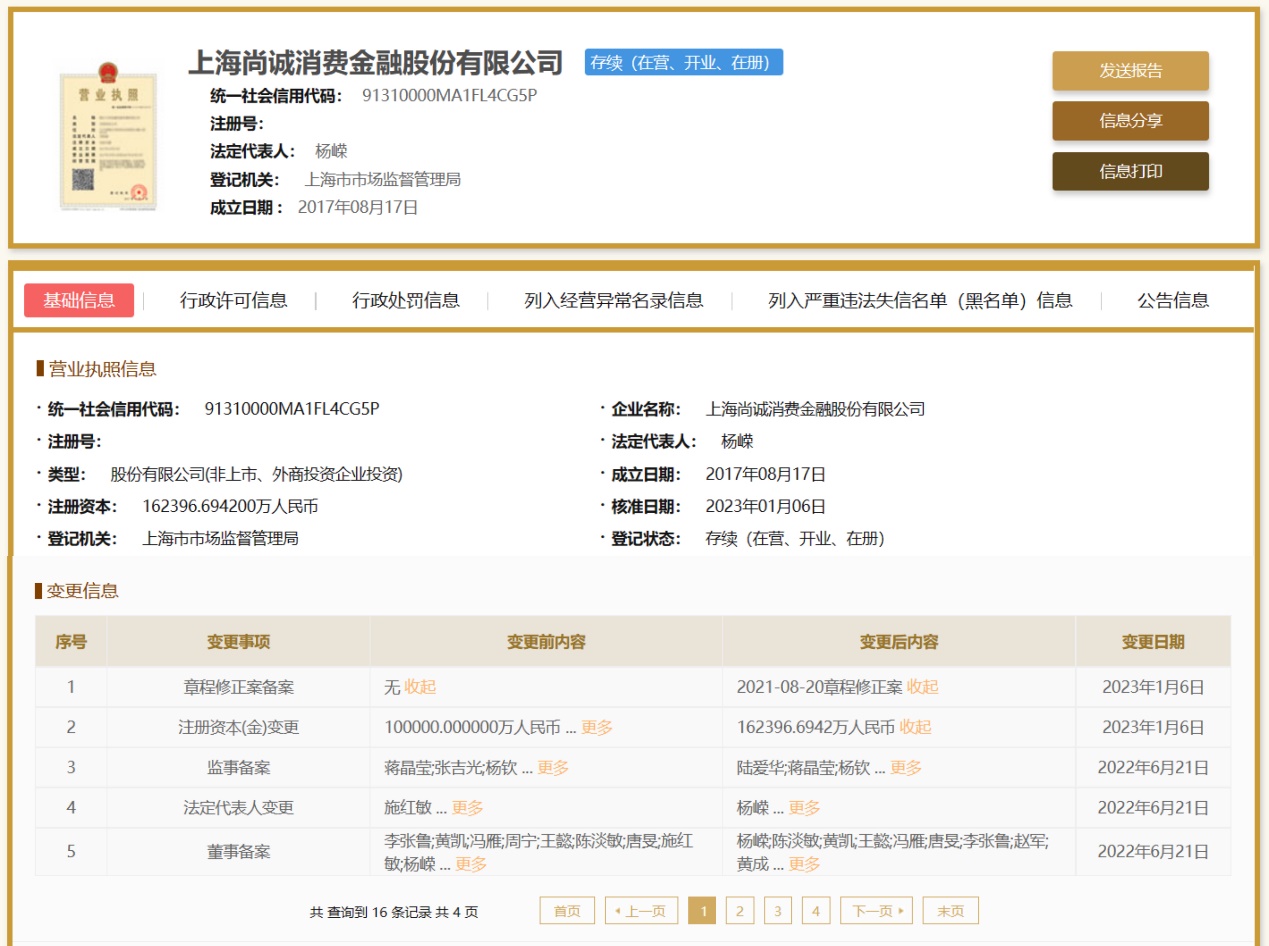Expand 施红敏 entry with 更多
The width and height of the screenshot is (1269, 946).
click(467, 808)
